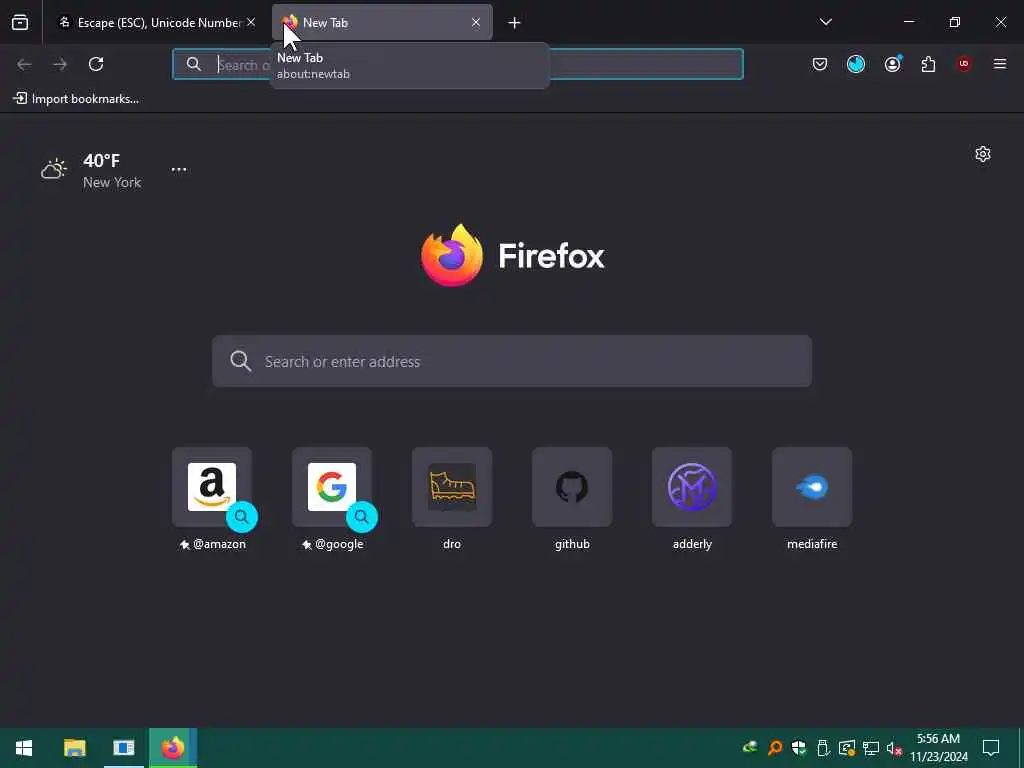The width and height of the screenshot is (1024, 768).
Task: Reload the current page
Action: (96, 64)
